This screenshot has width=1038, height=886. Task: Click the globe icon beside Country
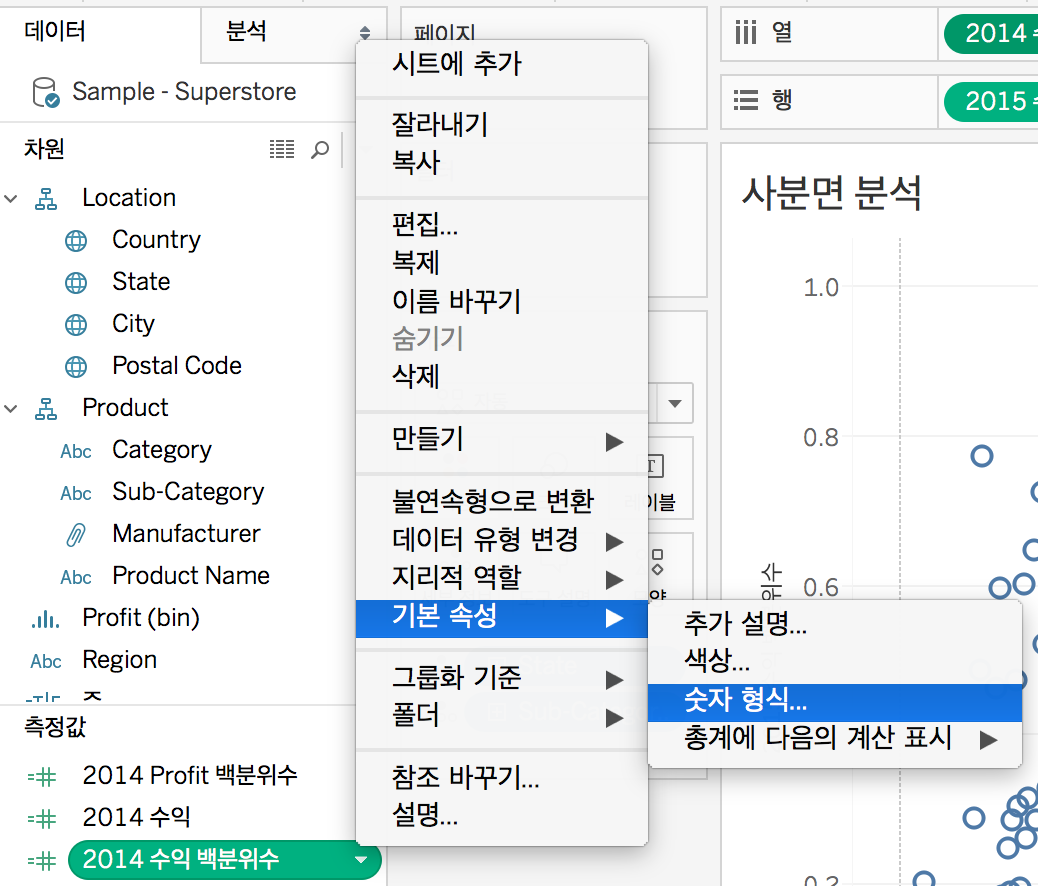click(x=75, y=240)
